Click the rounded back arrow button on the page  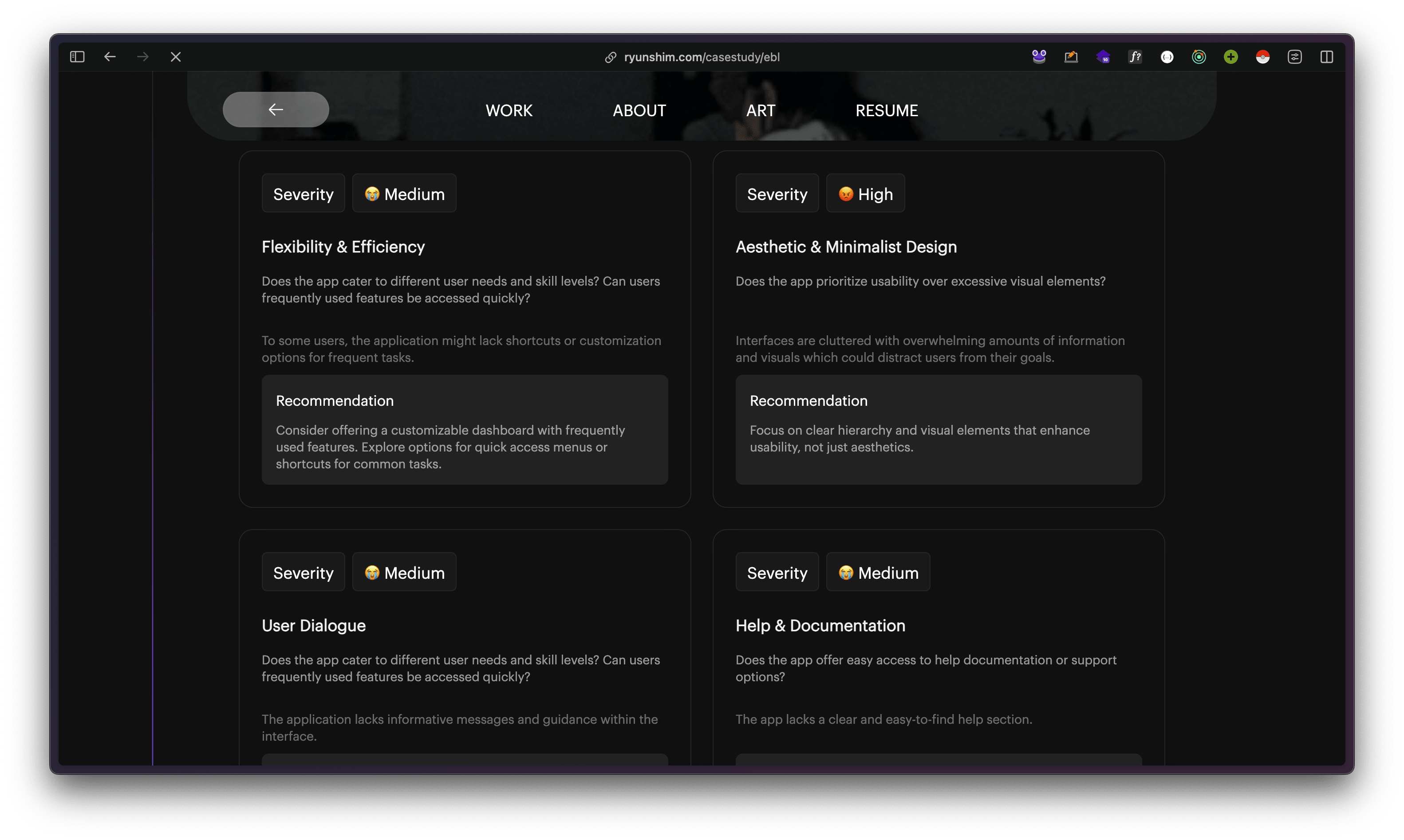coord(276,109)
